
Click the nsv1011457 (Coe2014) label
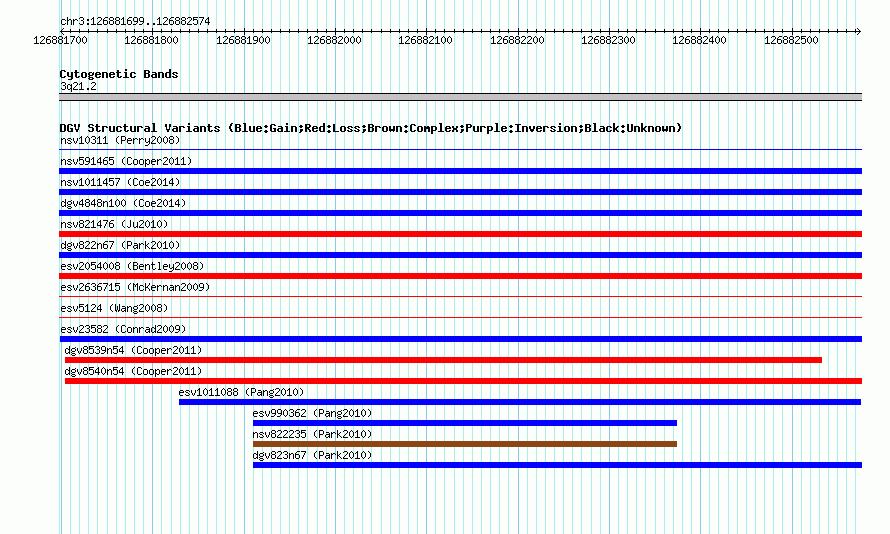(120, 182)
